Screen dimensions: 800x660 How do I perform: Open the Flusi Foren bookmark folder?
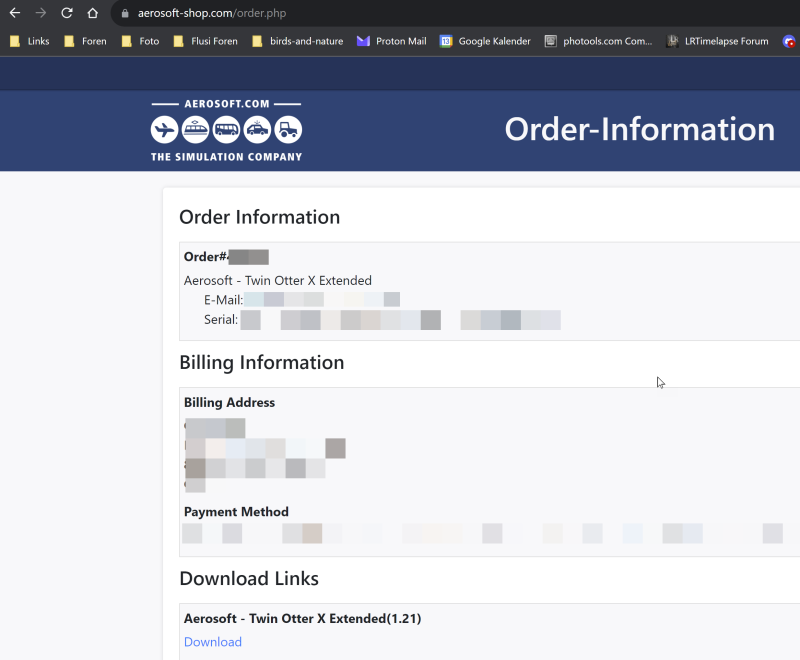(206, 41)
